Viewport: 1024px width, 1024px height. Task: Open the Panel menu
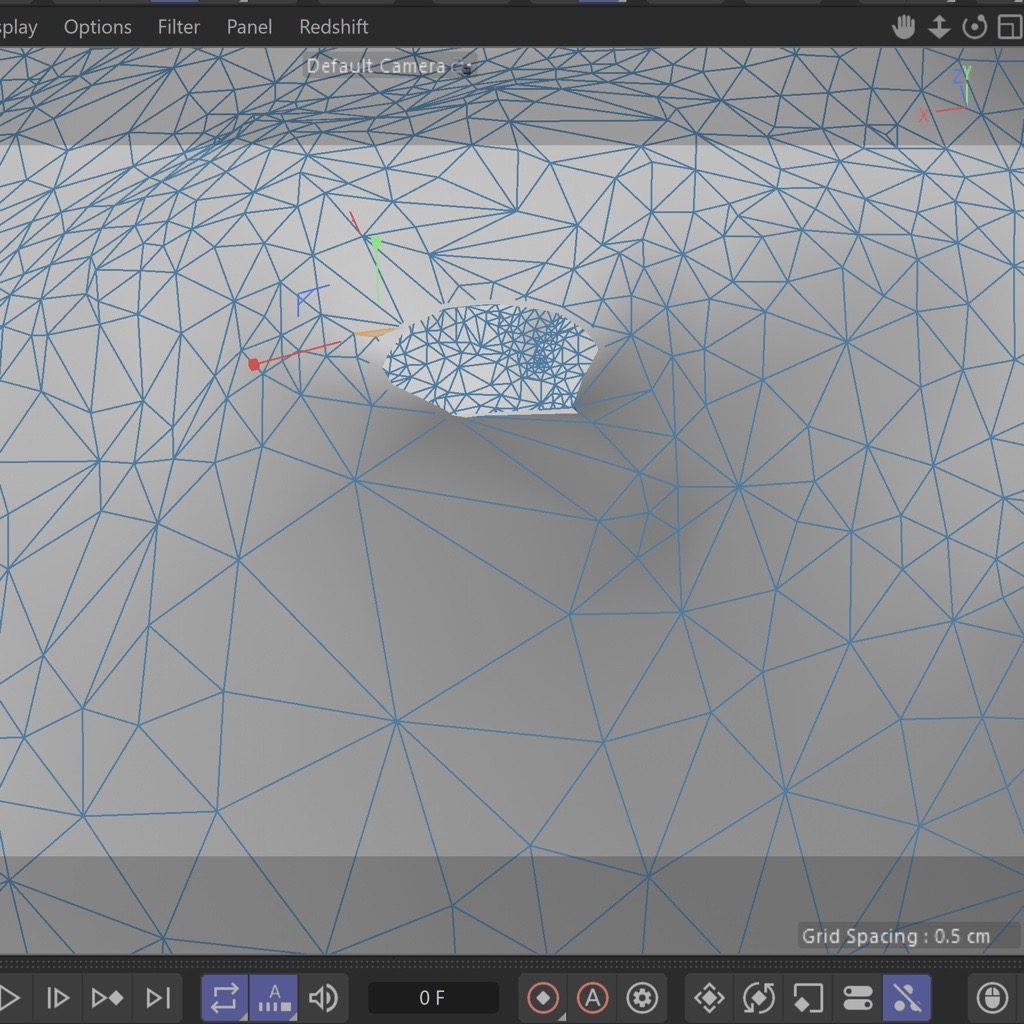(249, 27)
